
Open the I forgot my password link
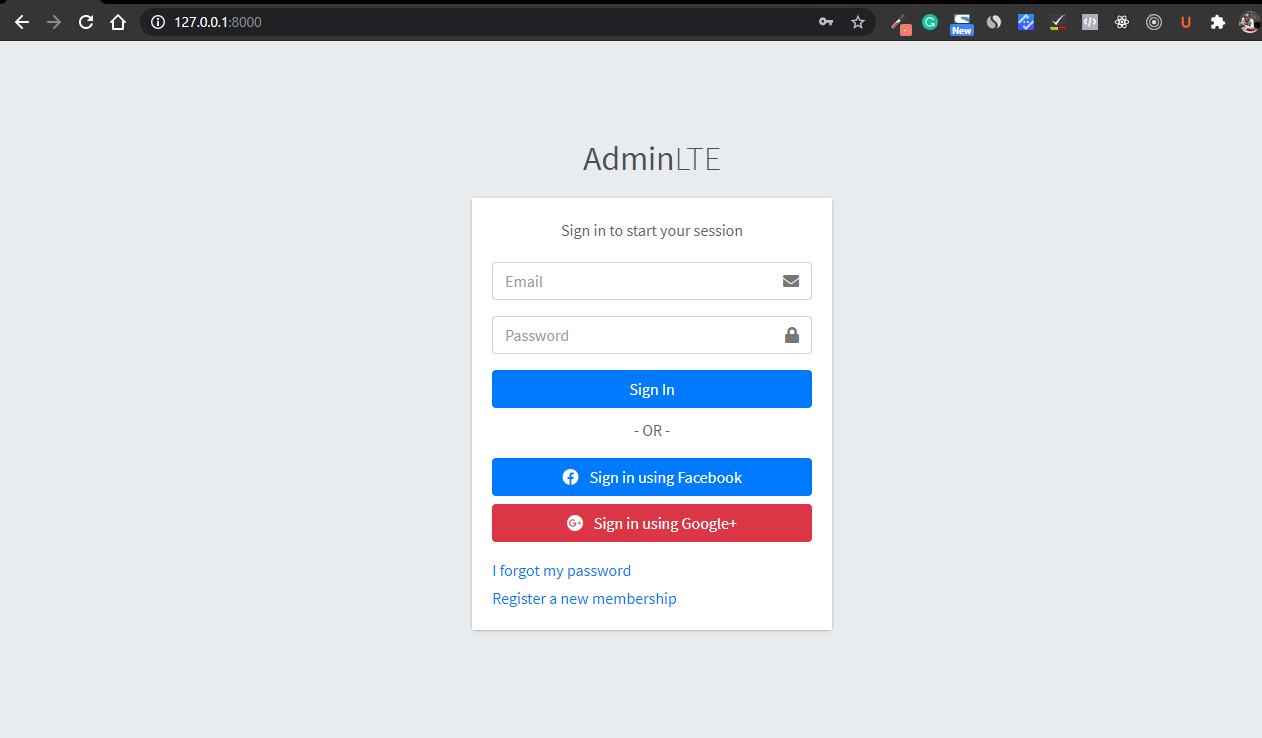tap(561, 570)
